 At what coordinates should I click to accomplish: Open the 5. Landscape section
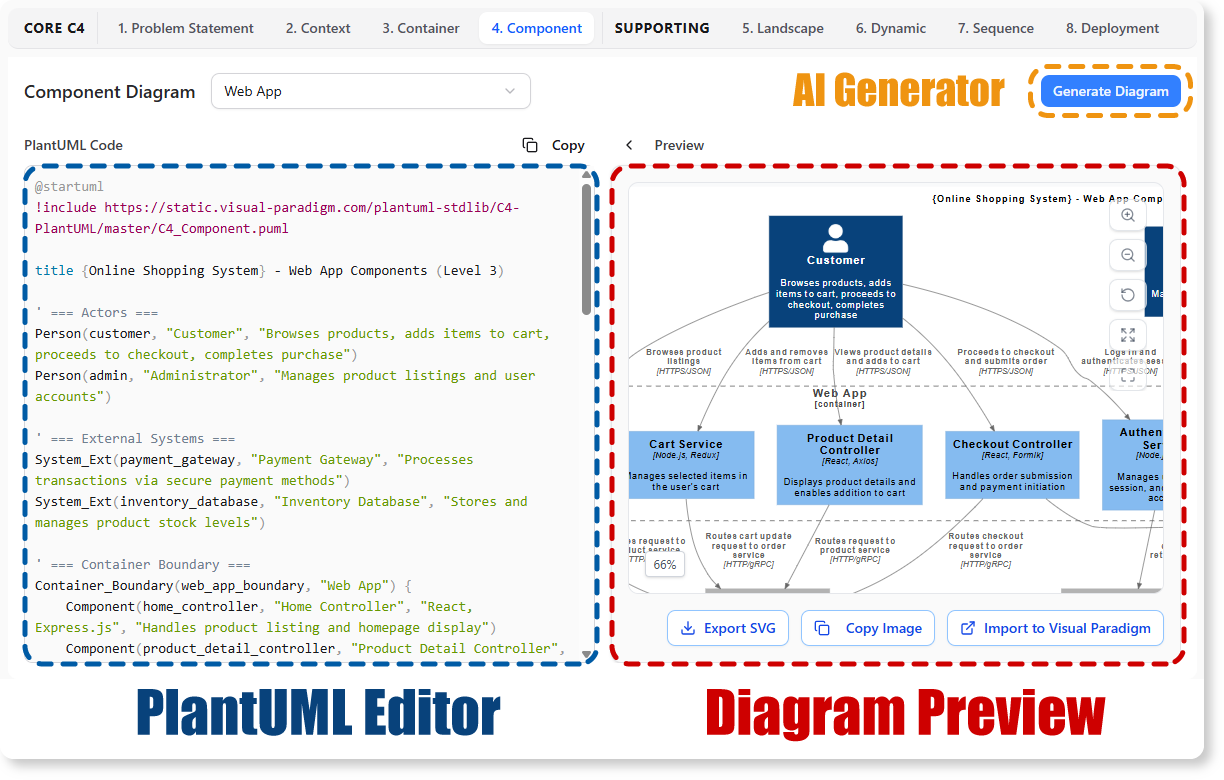(x=783, y=28)
